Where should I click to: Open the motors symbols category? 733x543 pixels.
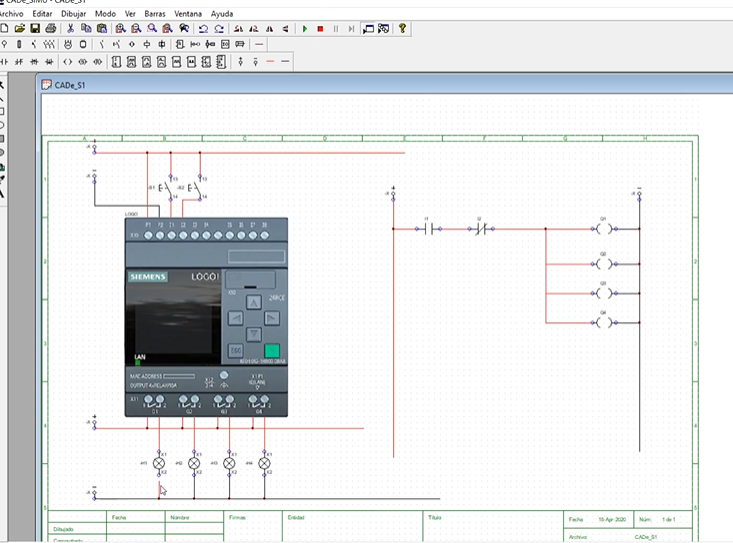[68, 44]
